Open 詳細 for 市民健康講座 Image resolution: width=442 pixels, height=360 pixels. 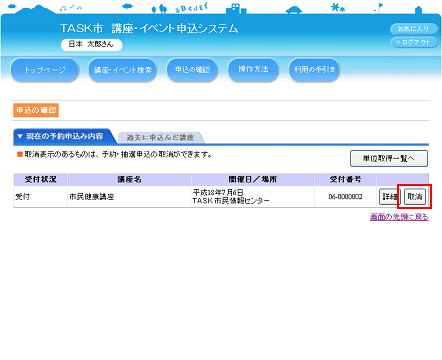click(389, 197)
